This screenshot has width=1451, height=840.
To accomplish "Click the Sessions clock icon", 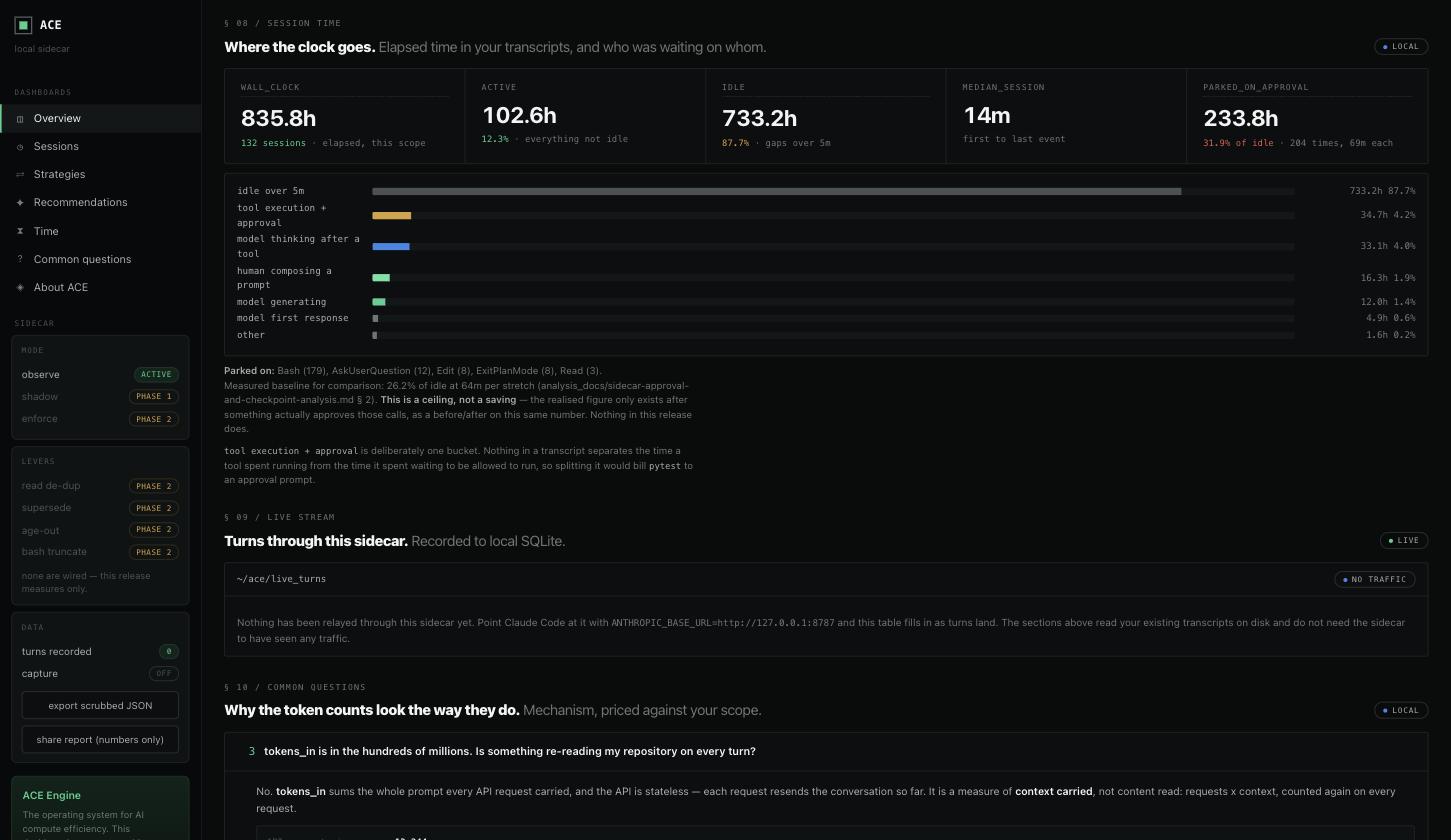I will [20, 147].
